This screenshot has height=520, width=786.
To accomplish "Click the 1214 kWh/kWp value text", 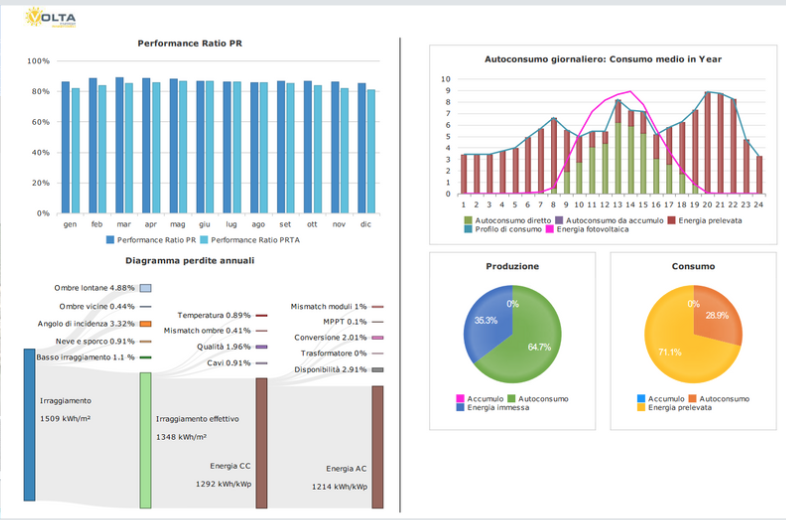I will tap(339, 487).
